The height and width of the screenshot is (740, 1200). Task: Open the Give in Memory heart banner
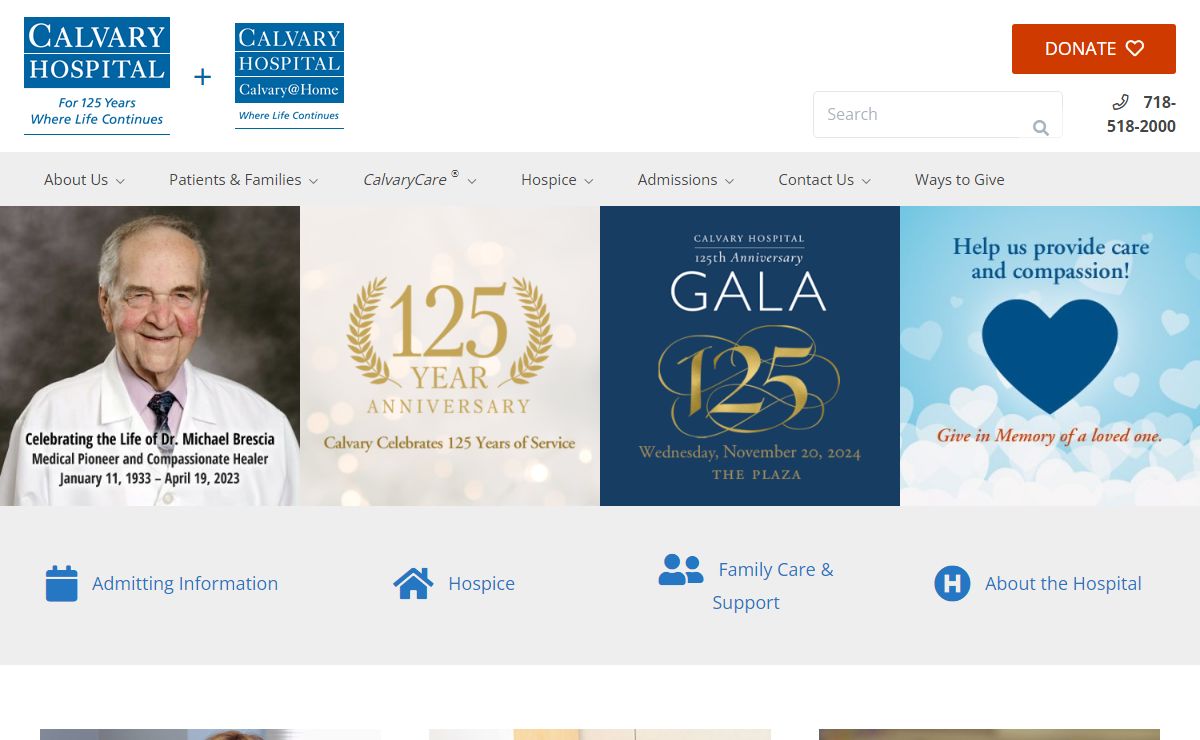[x=1050, y=356]
